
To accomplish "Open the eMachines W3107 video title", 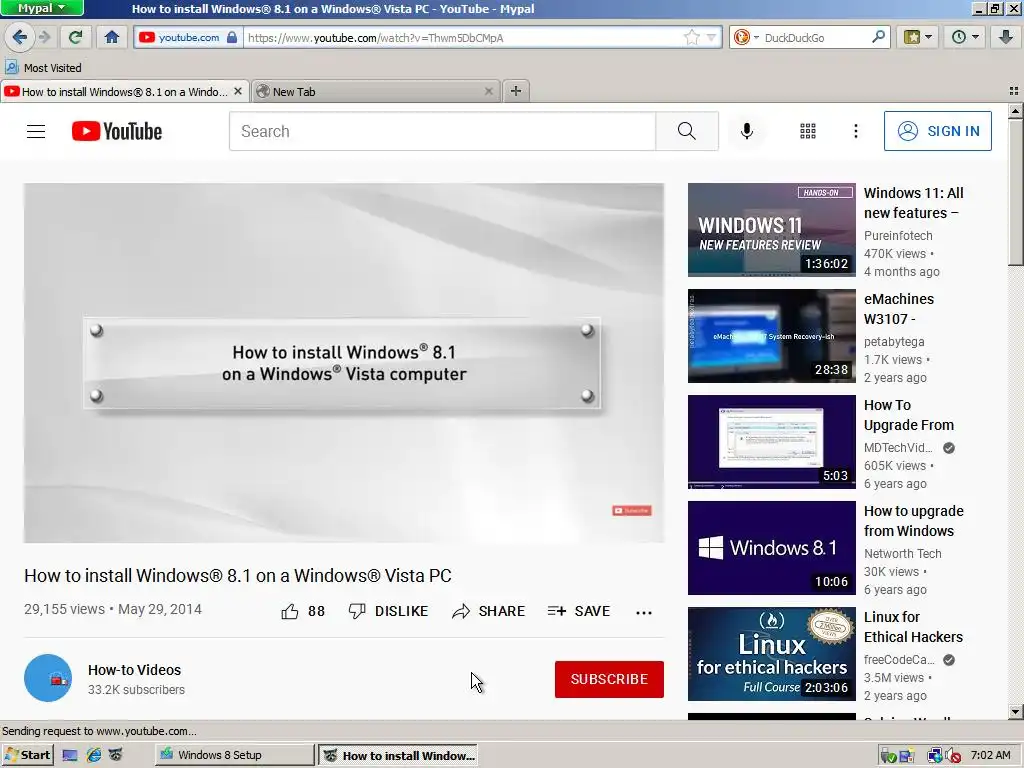I will coord(899,309).
